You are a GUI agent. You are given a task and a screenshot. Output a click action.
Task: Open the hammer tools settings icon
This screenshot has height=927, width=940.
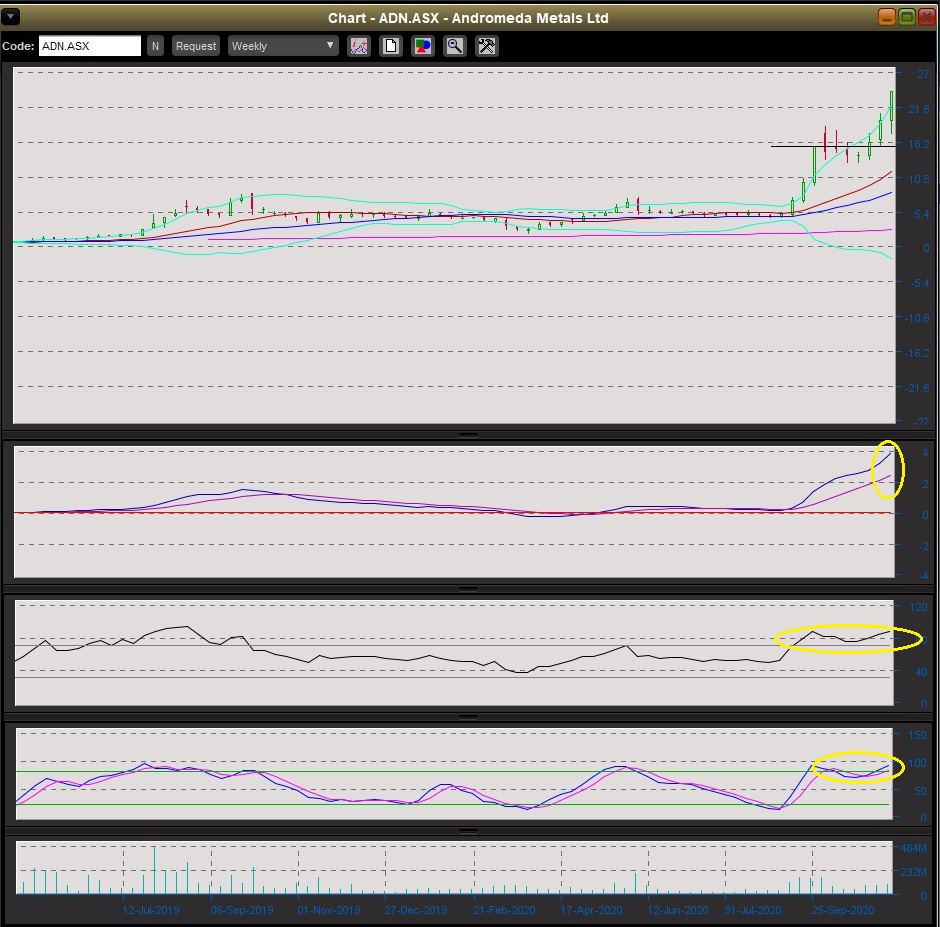(487, 46)
